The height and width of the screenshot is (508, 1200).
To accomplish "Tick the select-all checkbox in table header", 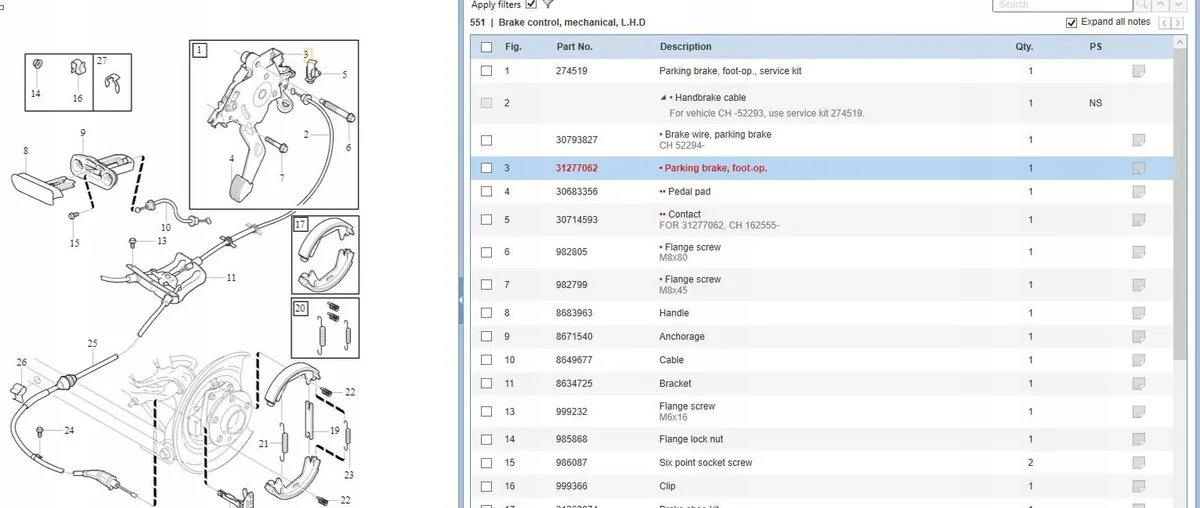I will (487, 47).
